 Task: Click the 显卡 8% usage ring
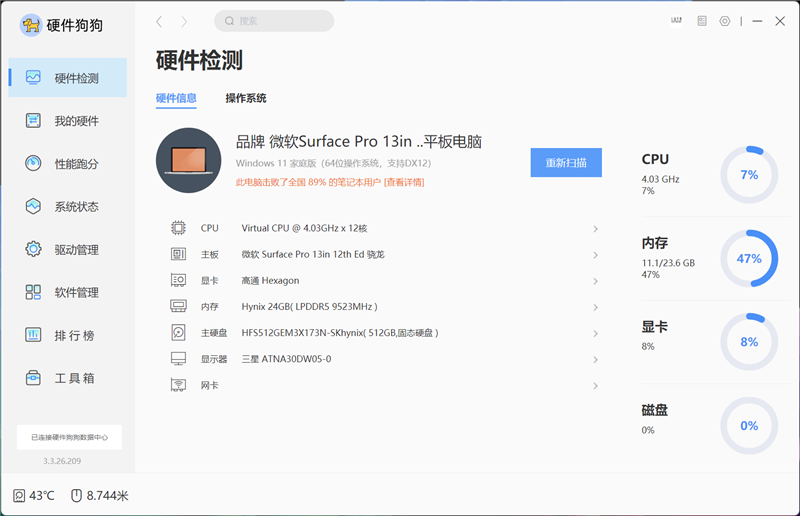point(749,342)
